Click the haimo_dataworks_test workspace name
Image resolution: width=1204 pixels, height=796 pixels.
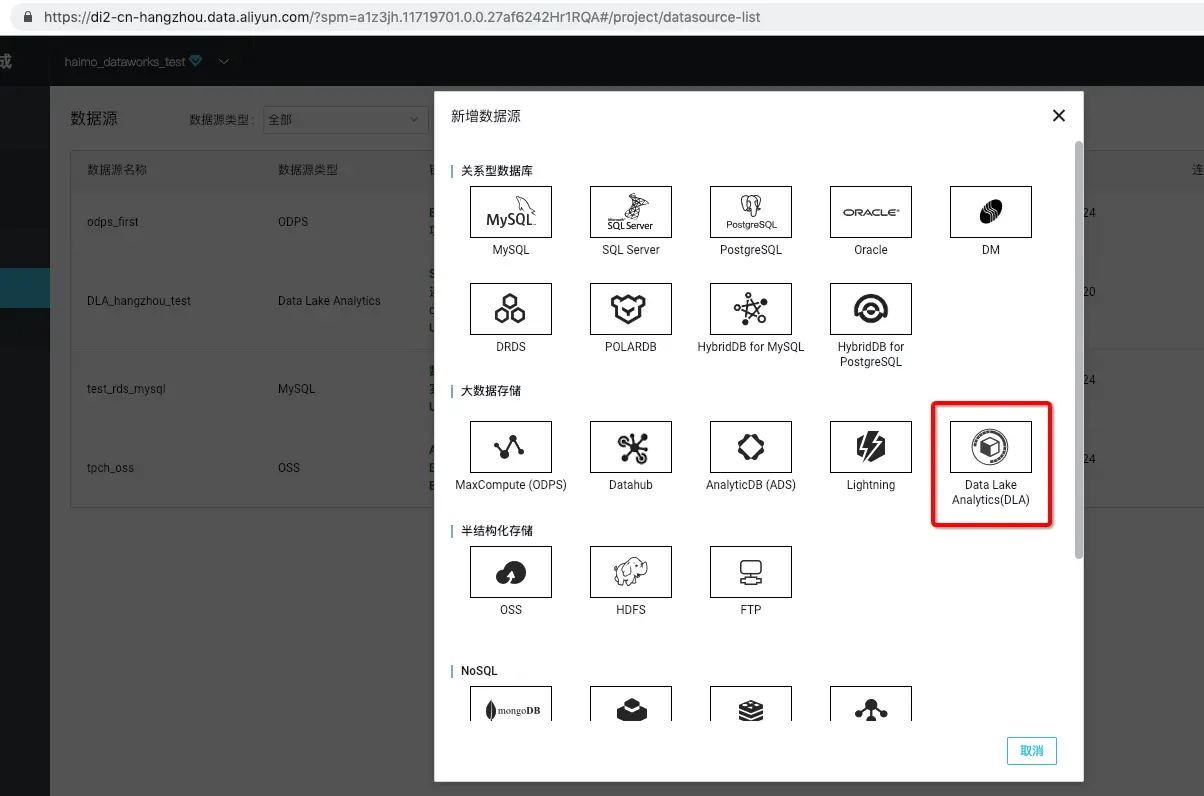click(x=125, y=61)
